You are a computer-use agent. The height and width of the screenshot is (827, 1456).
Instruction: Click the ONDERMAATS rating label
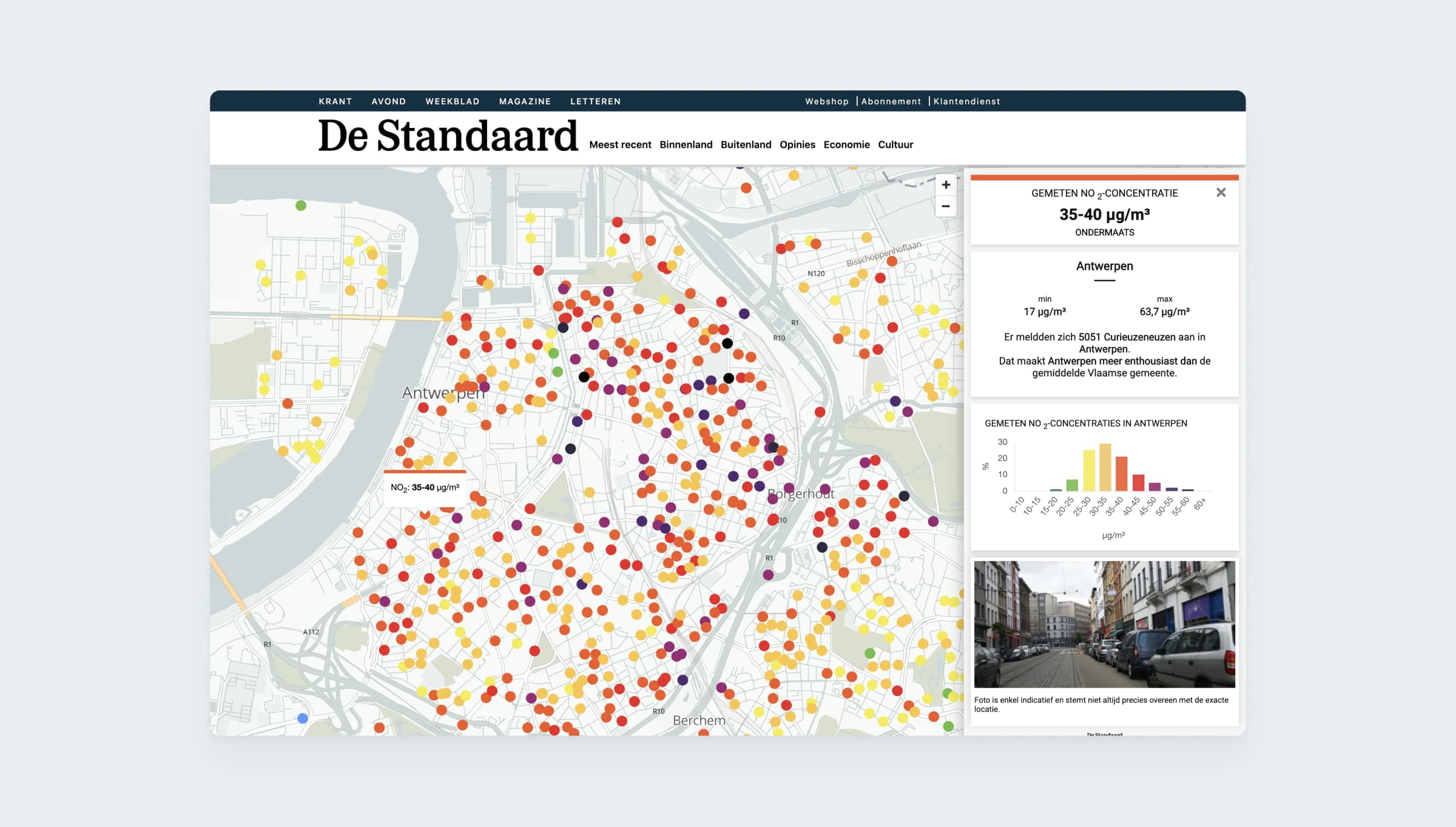[1105, 232]
